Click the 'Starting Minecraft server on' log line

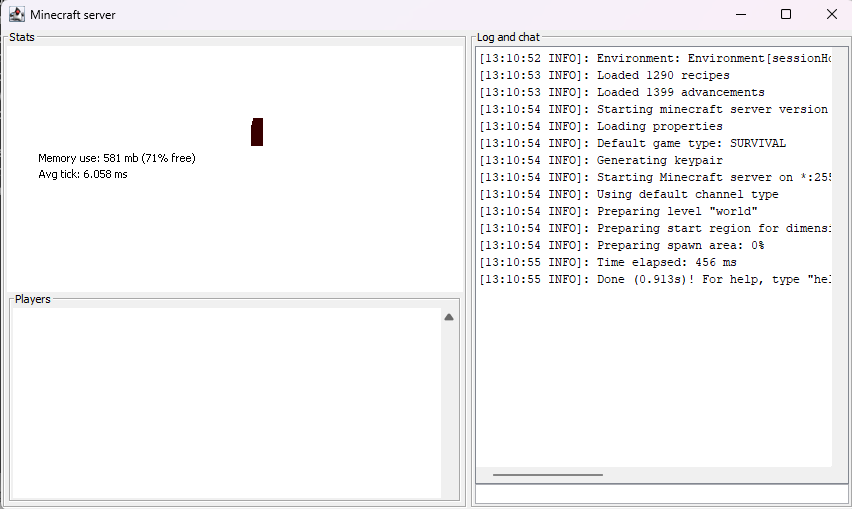click(x=655, y=178)
